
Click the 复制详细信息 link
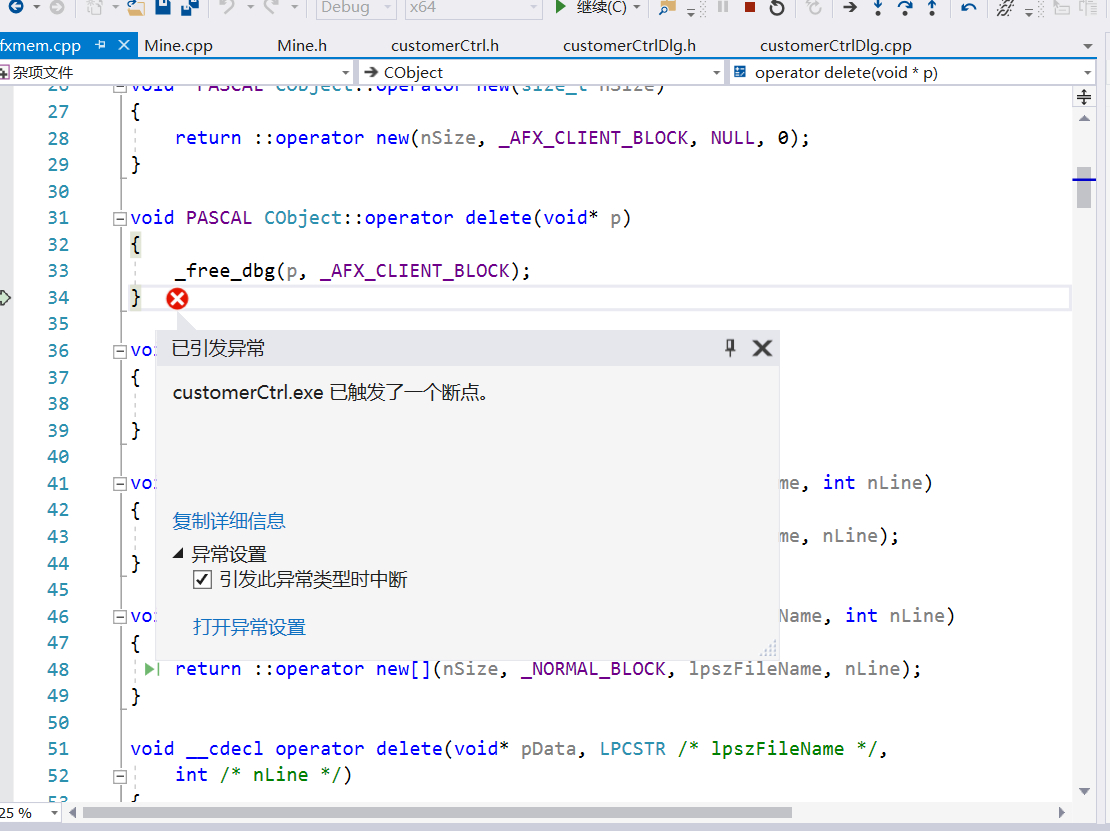coord(229,522)
